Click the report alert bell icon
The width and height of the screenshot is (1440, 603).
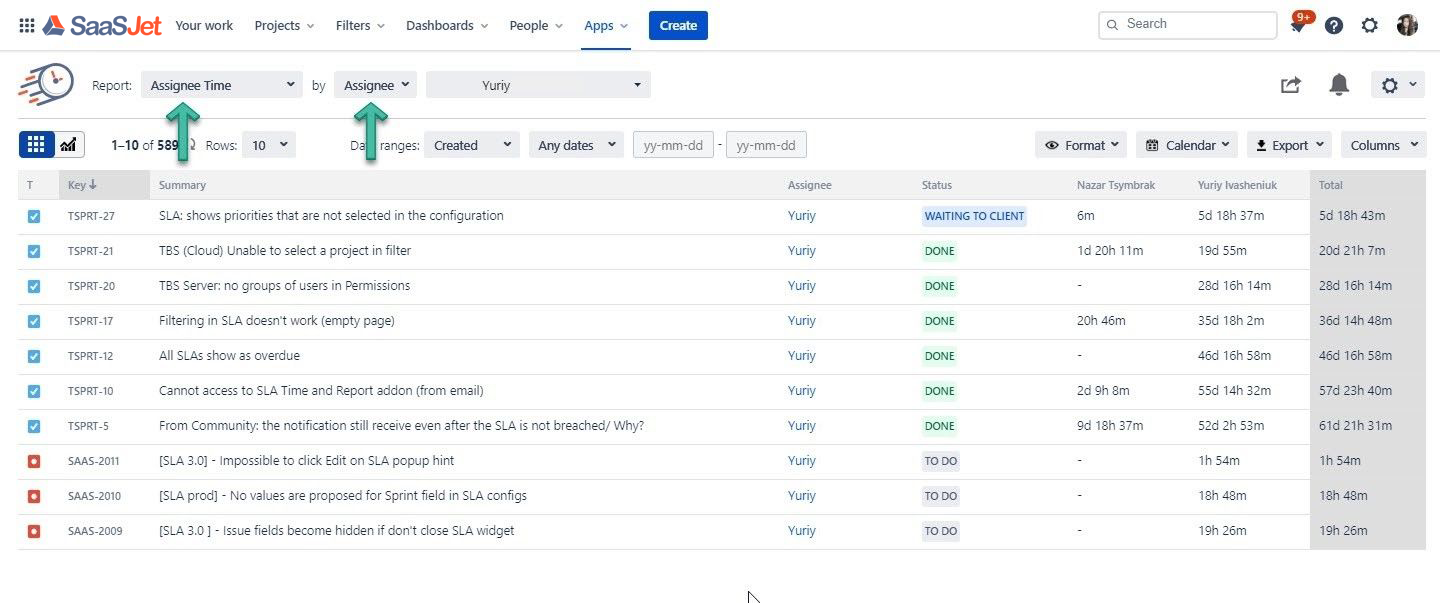tap(1339, 85)
